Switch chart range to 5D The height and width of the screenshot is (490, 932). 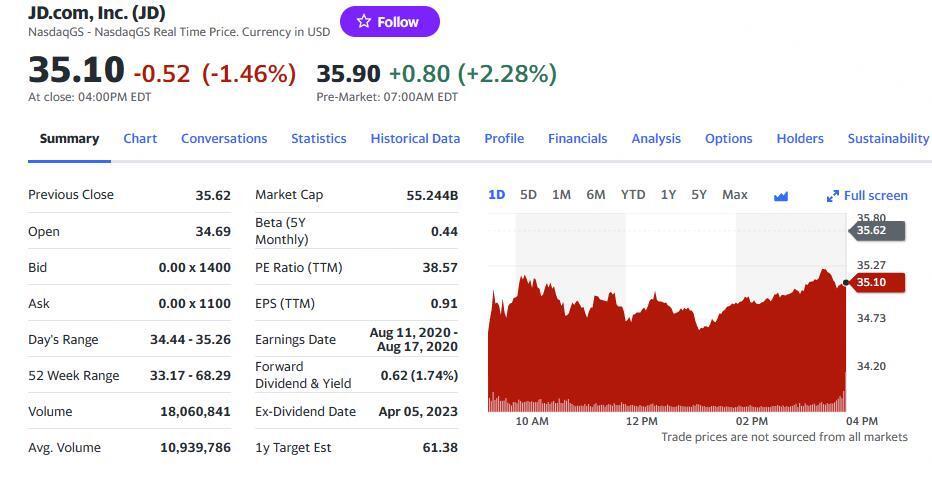[528, 195]
